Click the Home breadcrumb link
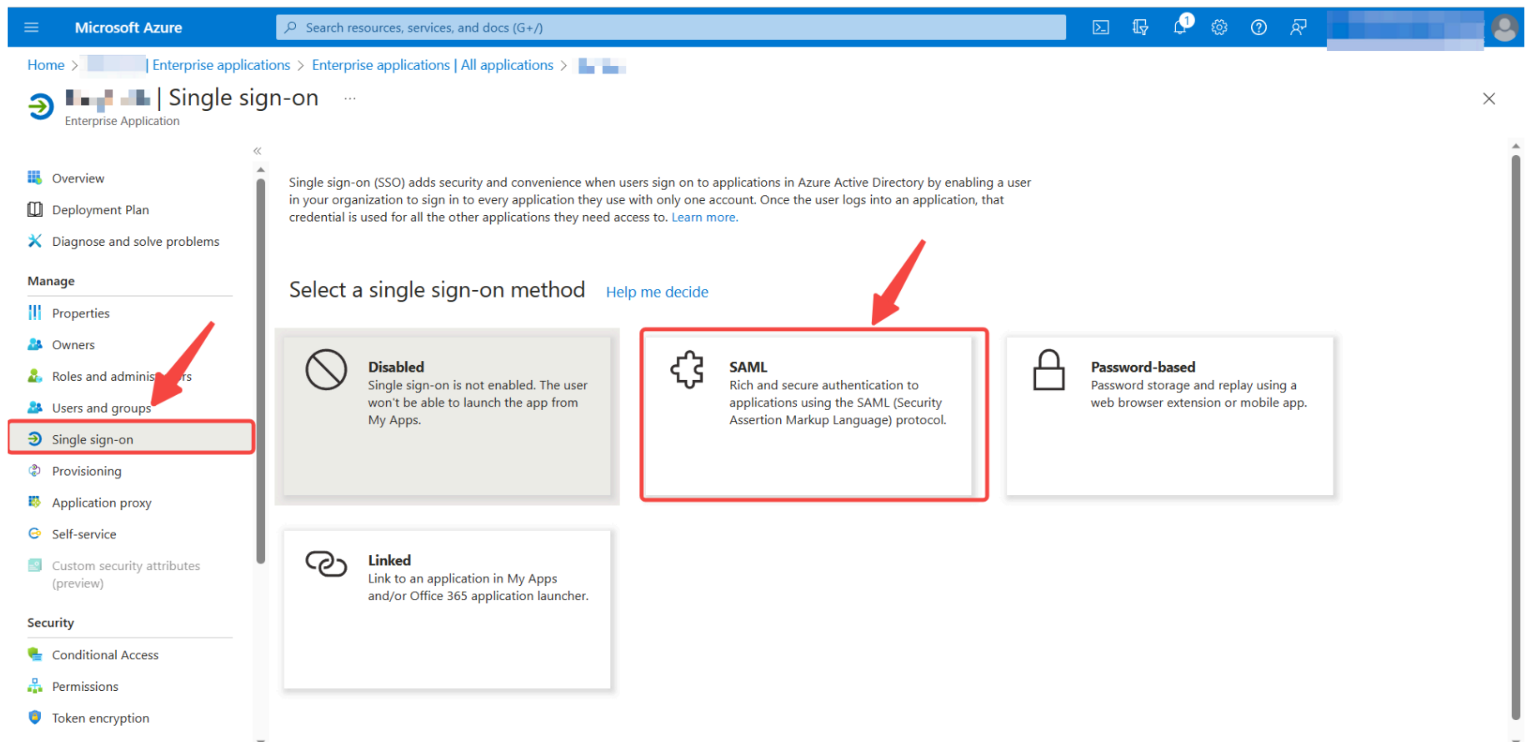Image resolution: width=1539 pixels, height=742 pixels. [46, 65]
